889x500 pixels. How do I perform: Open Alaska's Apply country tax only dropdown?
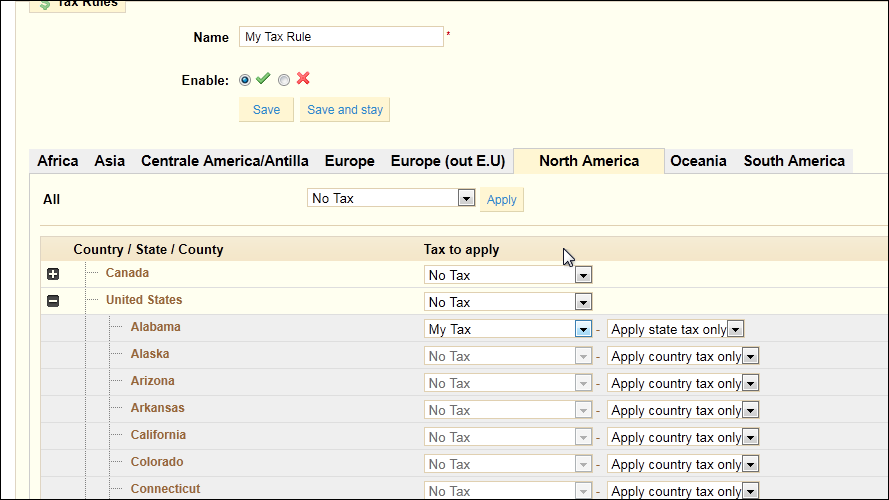coord(683,357)
